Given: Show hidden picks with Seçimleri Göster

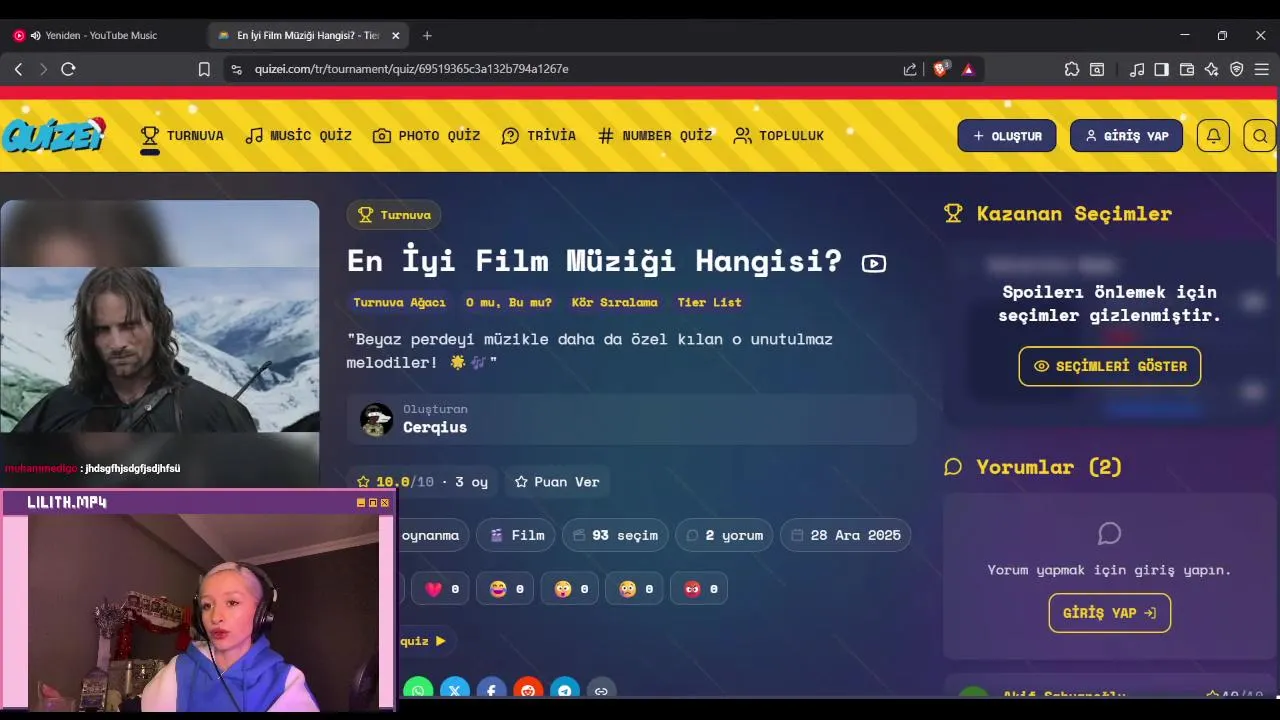Looking at the screenshot, I should point(1110,366).
